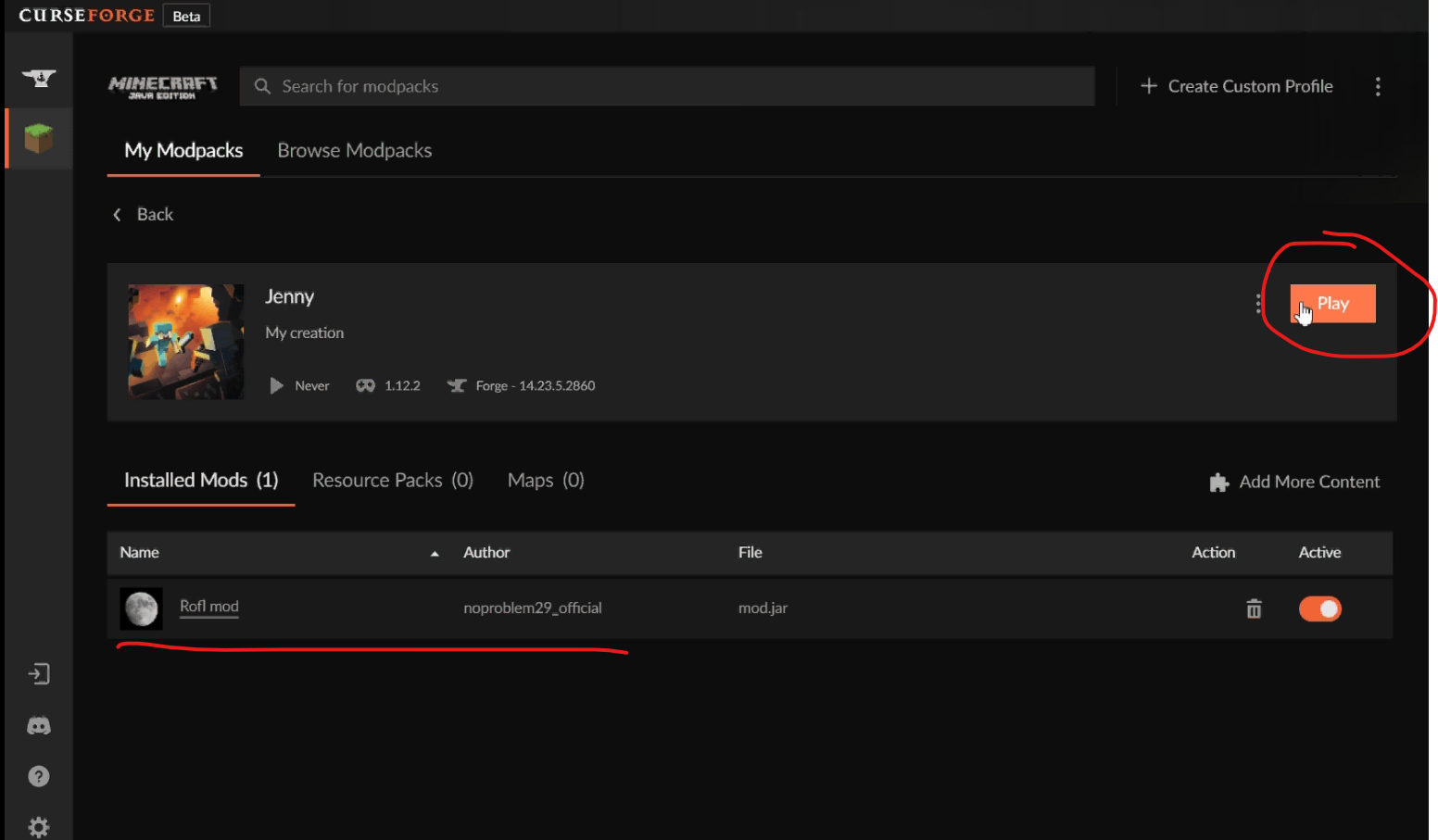Click the magnifier search icon

[262, 86]
